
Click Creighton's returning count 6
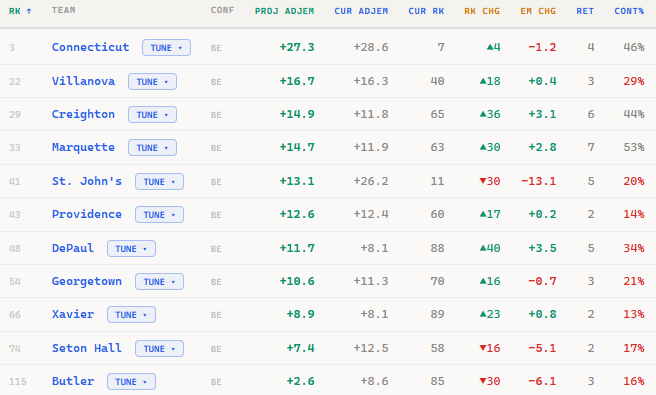591,114
